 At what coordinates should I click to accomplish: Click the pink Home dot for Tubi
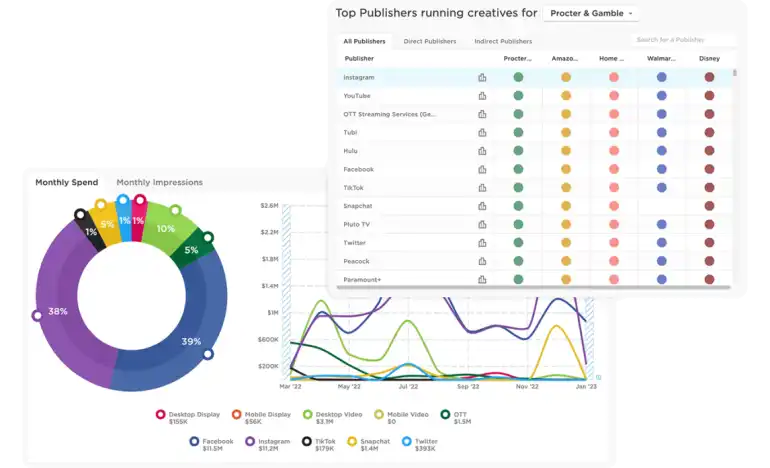point(614,133)
